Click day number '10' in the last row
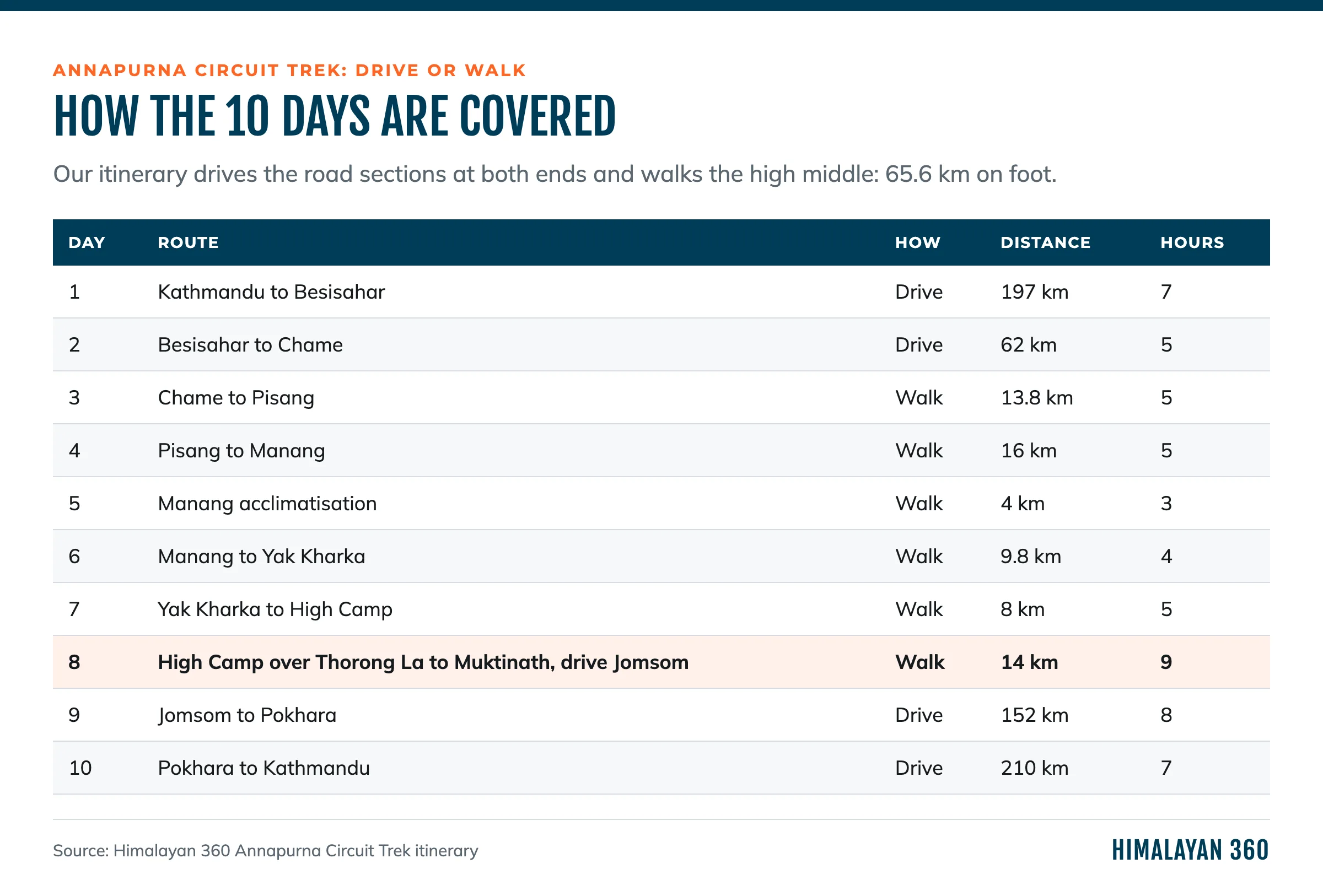This screenshot has width=1323, height=896. [80, 768]
